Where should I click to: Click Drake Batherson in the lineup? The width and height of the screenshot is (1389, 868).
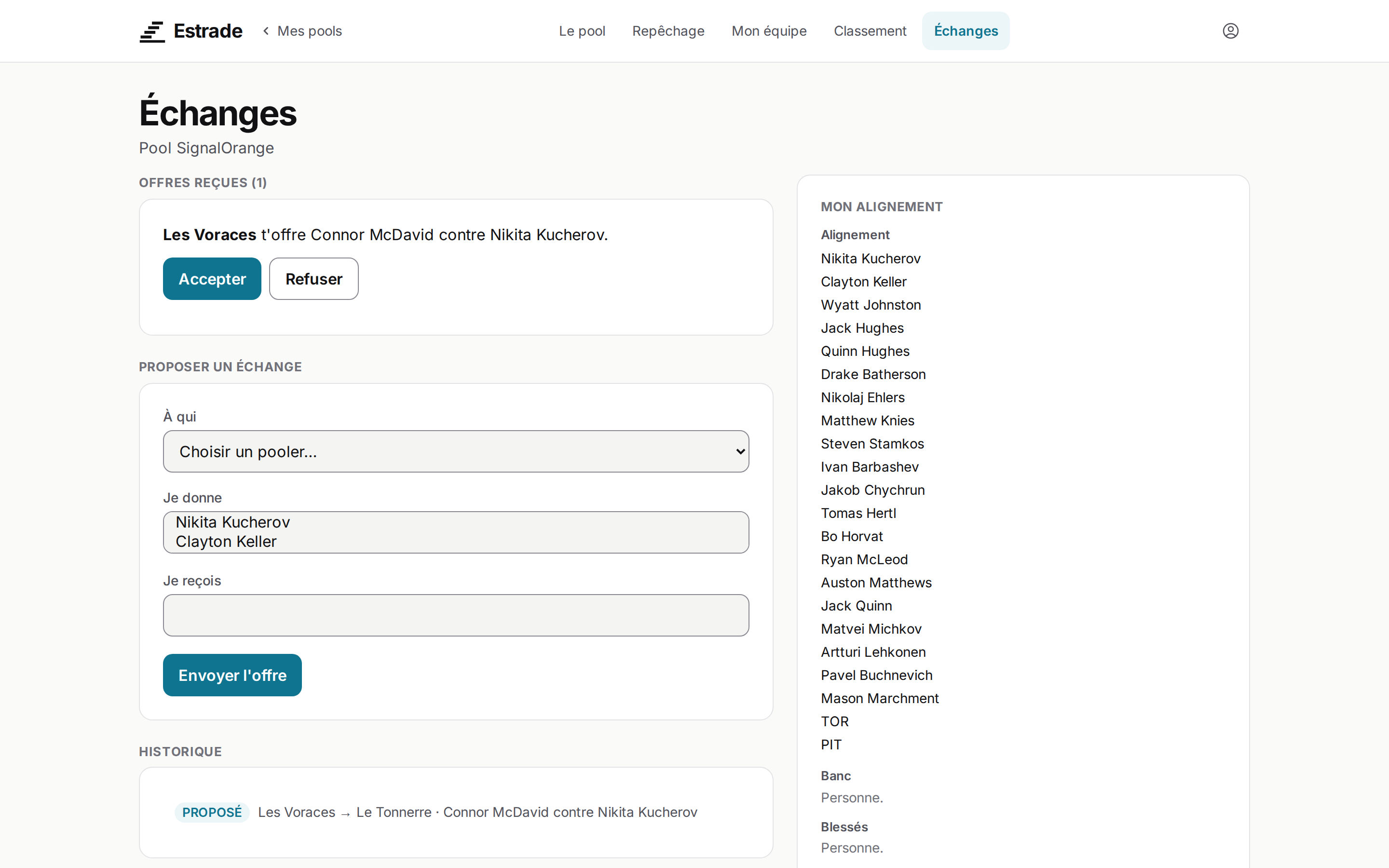click(873, 374)
